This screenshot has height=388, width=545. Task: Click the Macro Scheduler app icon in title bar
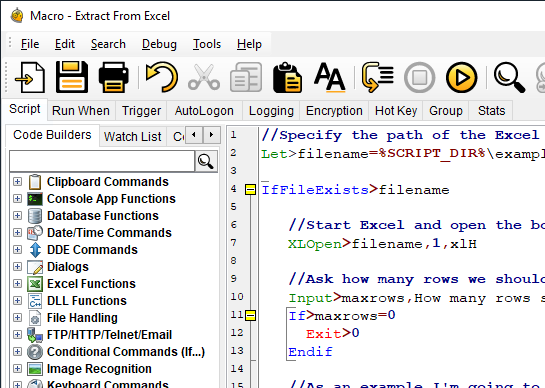(17, 16)
